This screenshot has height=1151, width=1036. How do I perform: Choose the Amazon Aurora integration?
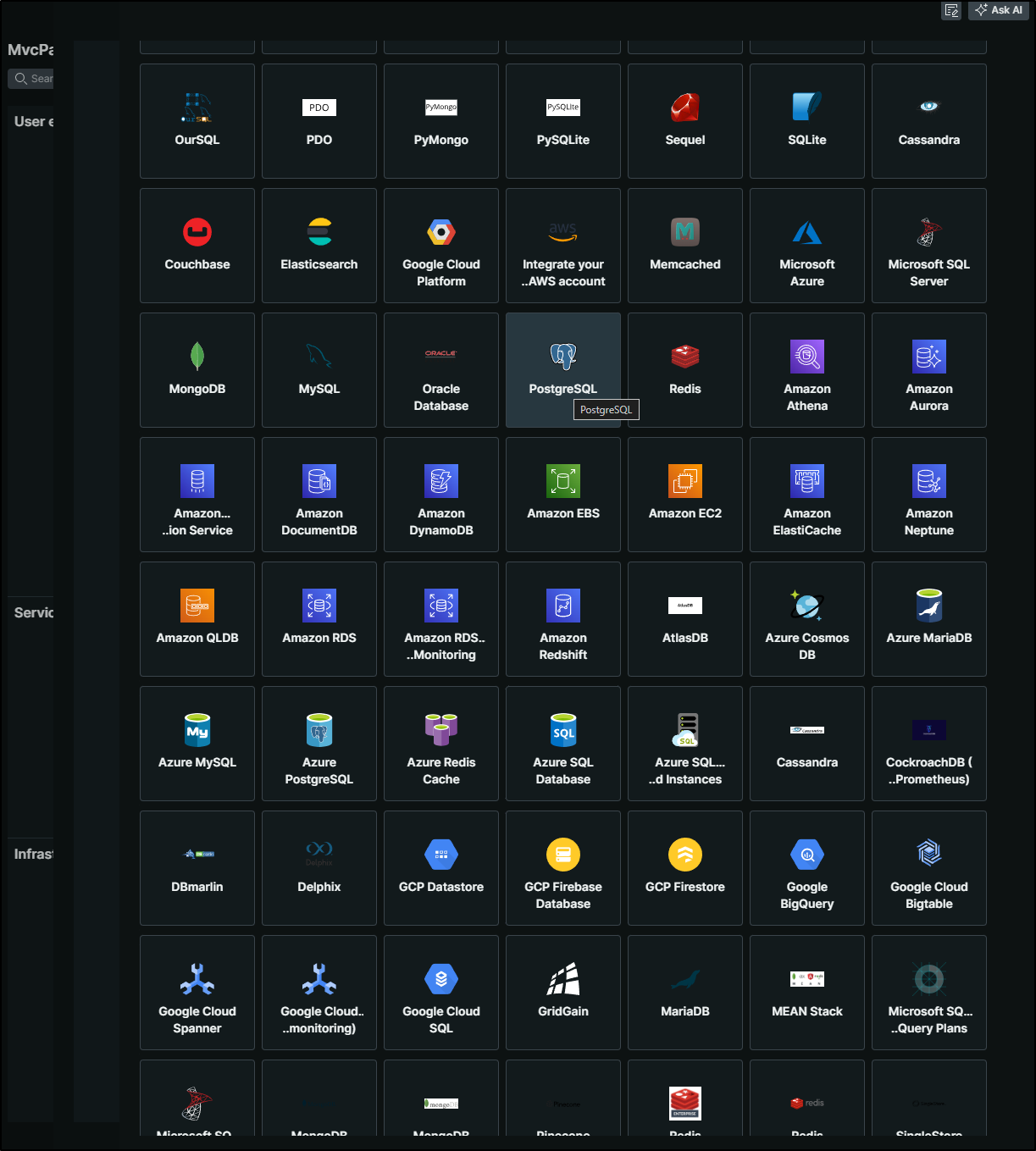pos(929,370)
